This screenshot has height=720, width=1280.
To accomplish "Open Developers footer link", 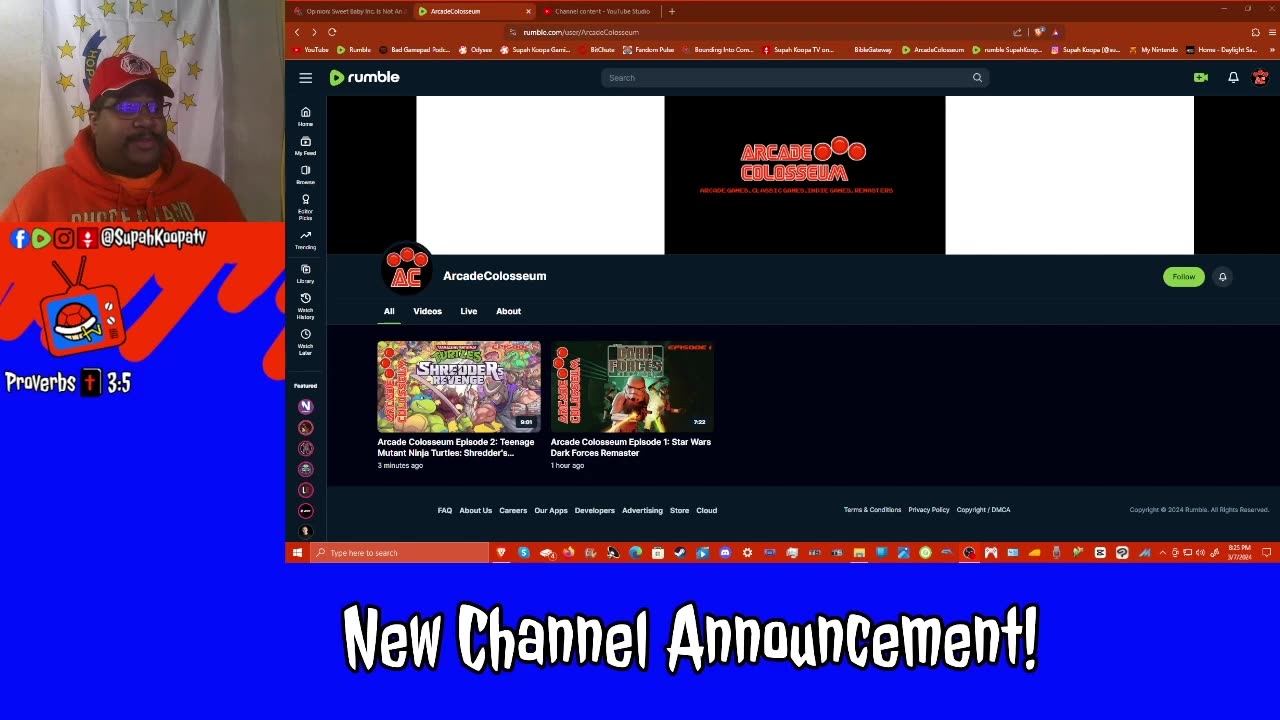I will pos(595,510).
